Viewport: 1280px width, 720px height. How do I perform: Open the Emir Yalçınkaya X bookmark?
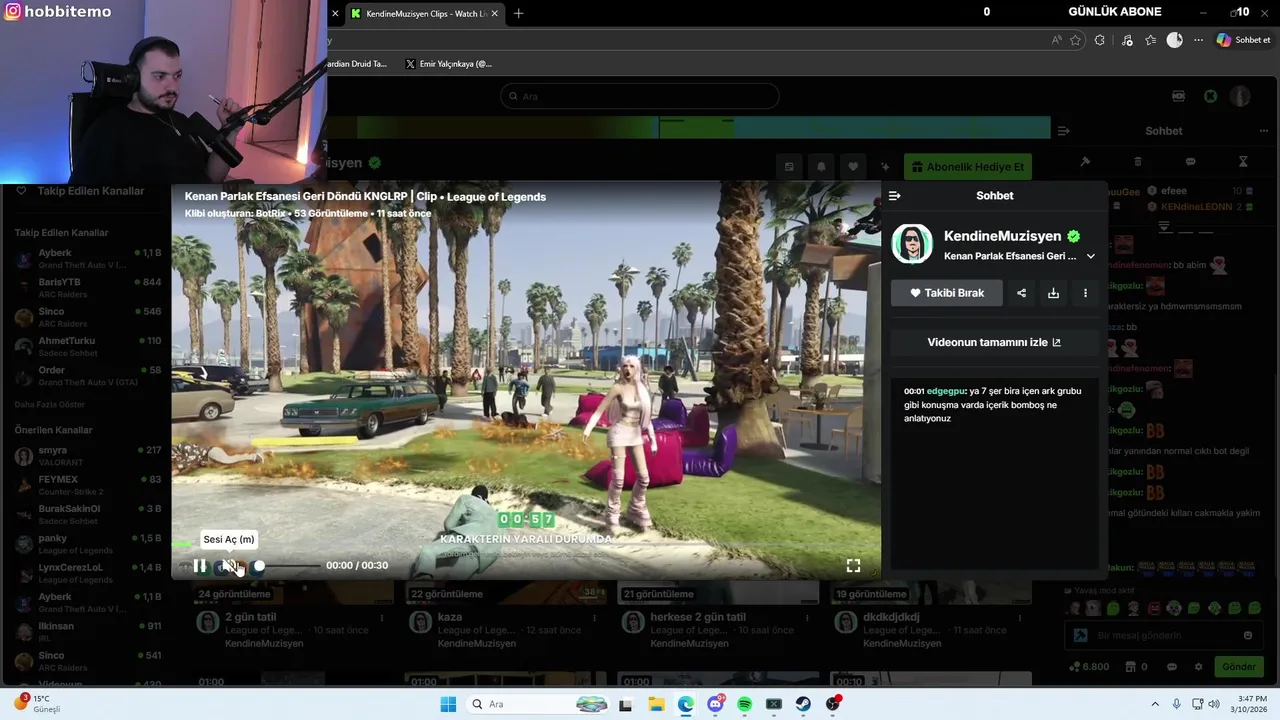click(x=448, y=64)
